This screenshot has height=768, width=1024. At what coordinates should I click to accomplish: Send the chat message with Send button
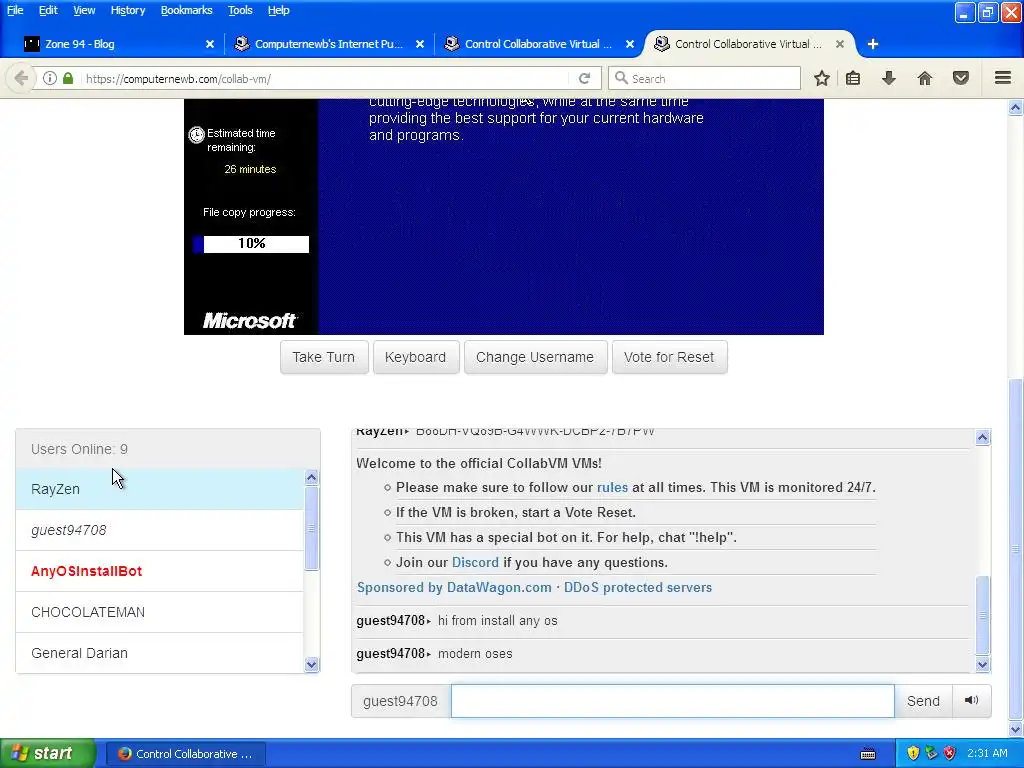click(x=923, y=701)
